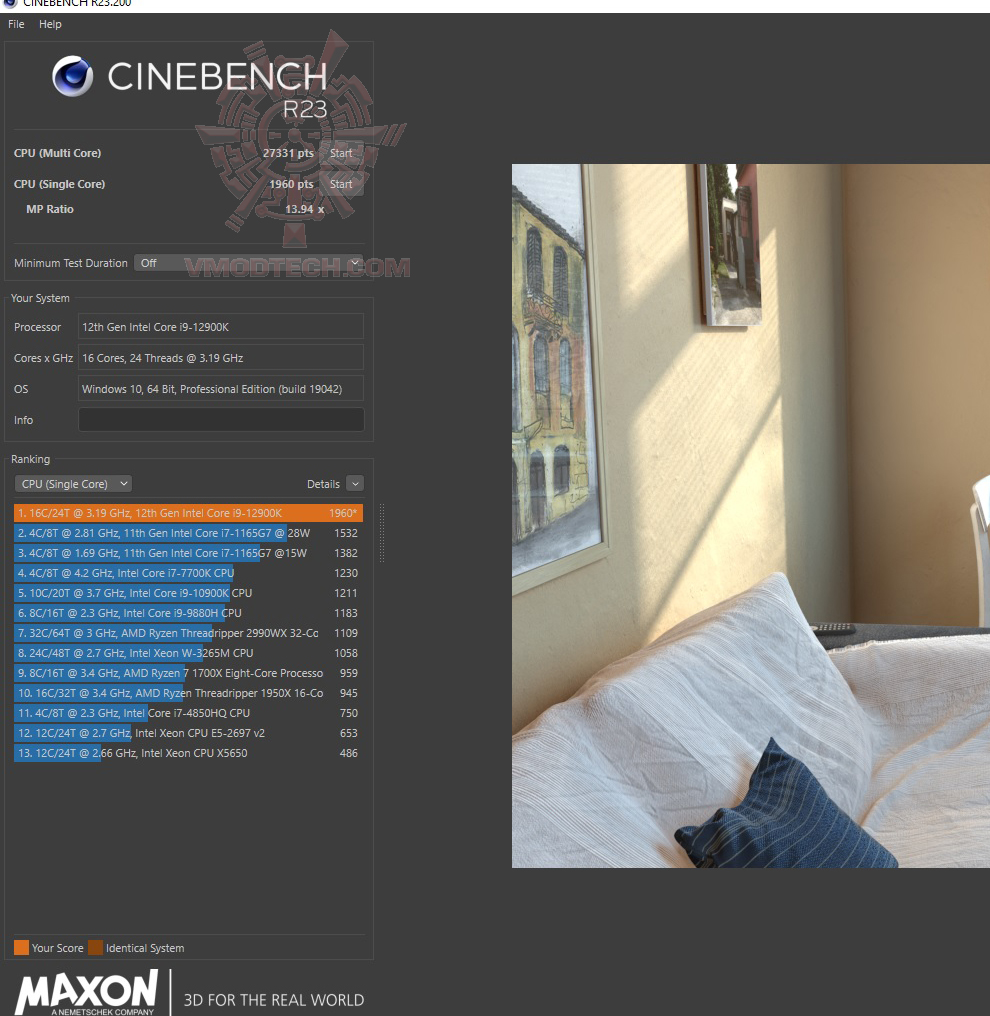Viewport: 990px width, 1016px height.
Task: Click the empty Info input field
Action: [x=221, y=420]
